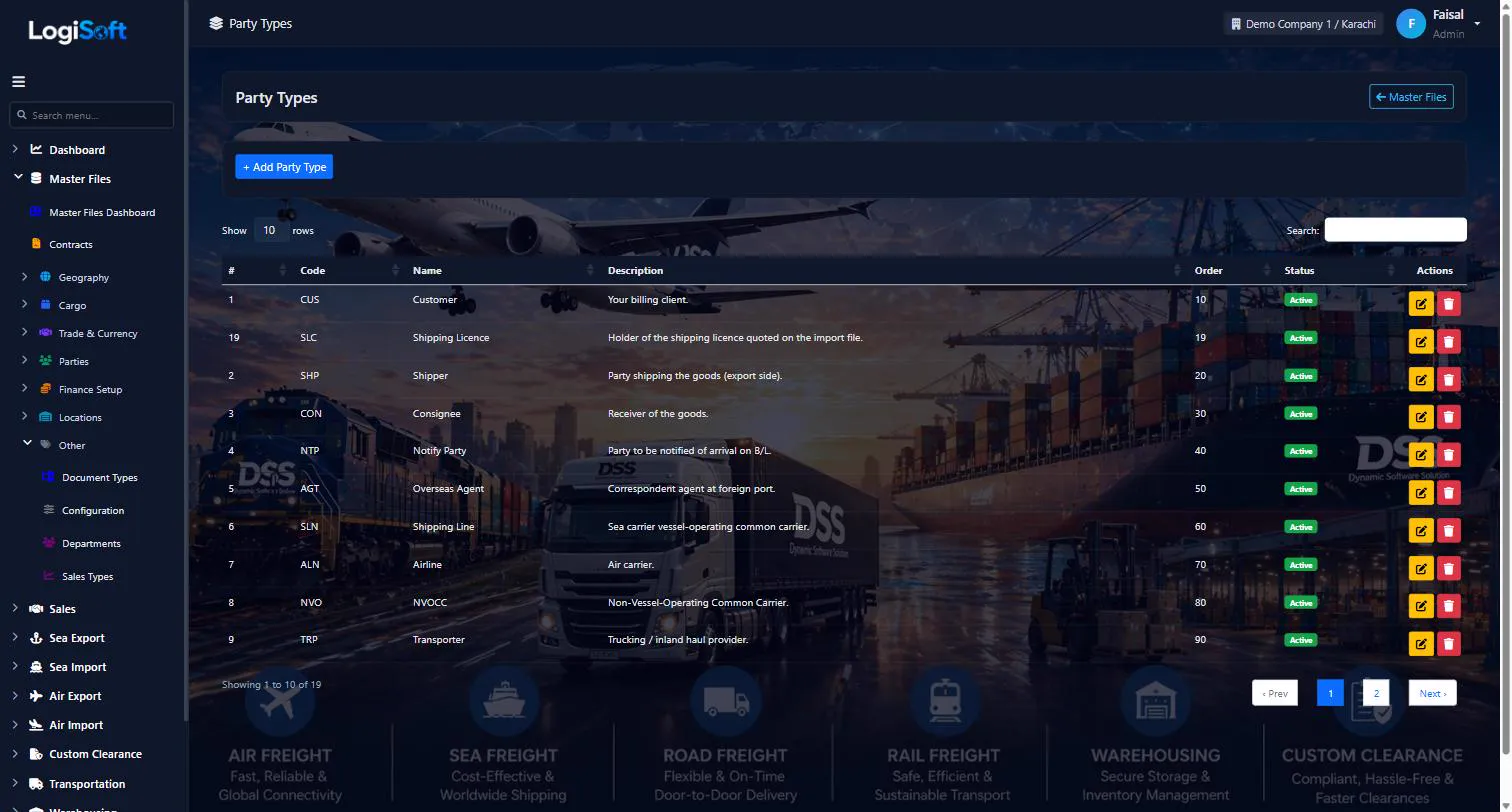The height and width of the screenshot is (812, 1512).
Task: Edit the Shipping Licence row
Action: (x=1421, y=342)
